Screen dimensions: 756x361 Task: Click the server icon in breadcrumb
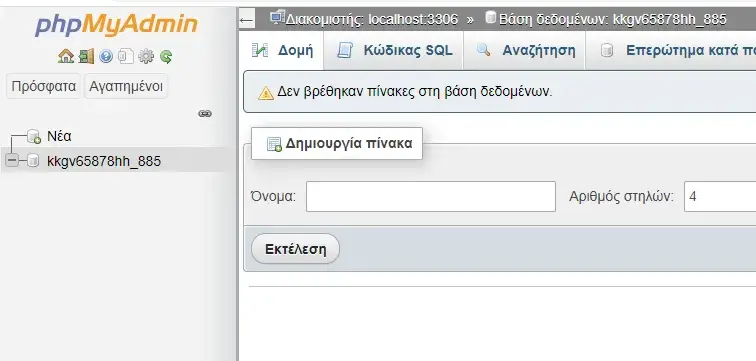click(x=277, y=18)
